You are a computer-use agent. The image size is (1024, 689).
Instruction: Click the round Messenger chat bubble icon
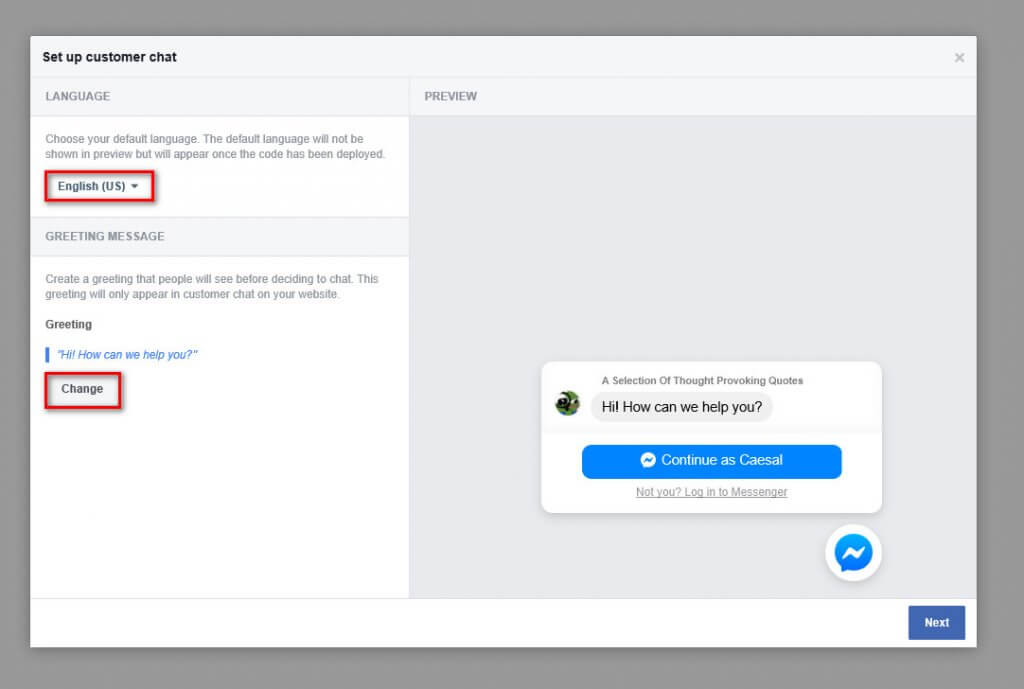tap(853, 553)
